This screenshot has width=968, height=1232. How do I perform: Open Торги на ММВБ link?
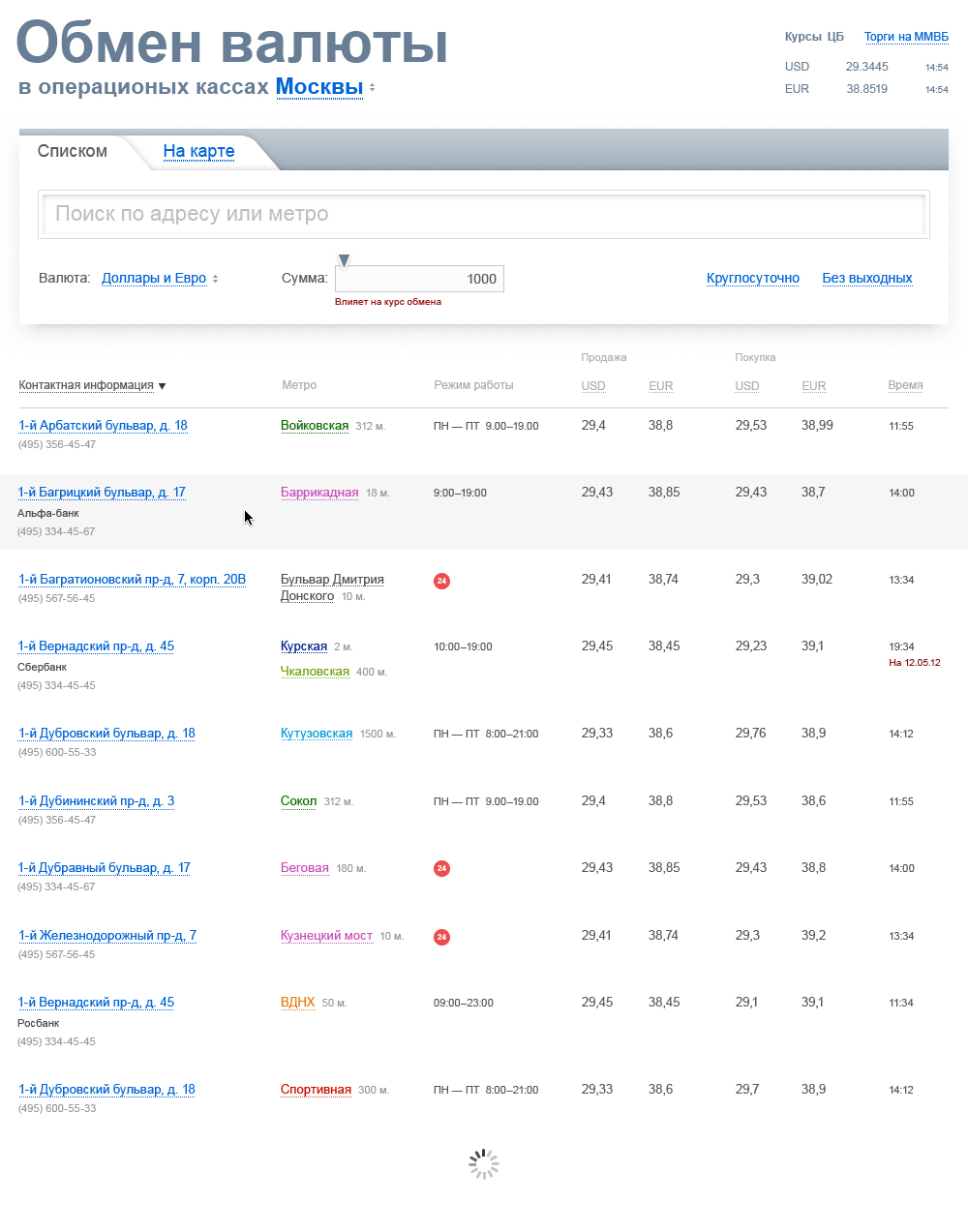pos(906,37)
